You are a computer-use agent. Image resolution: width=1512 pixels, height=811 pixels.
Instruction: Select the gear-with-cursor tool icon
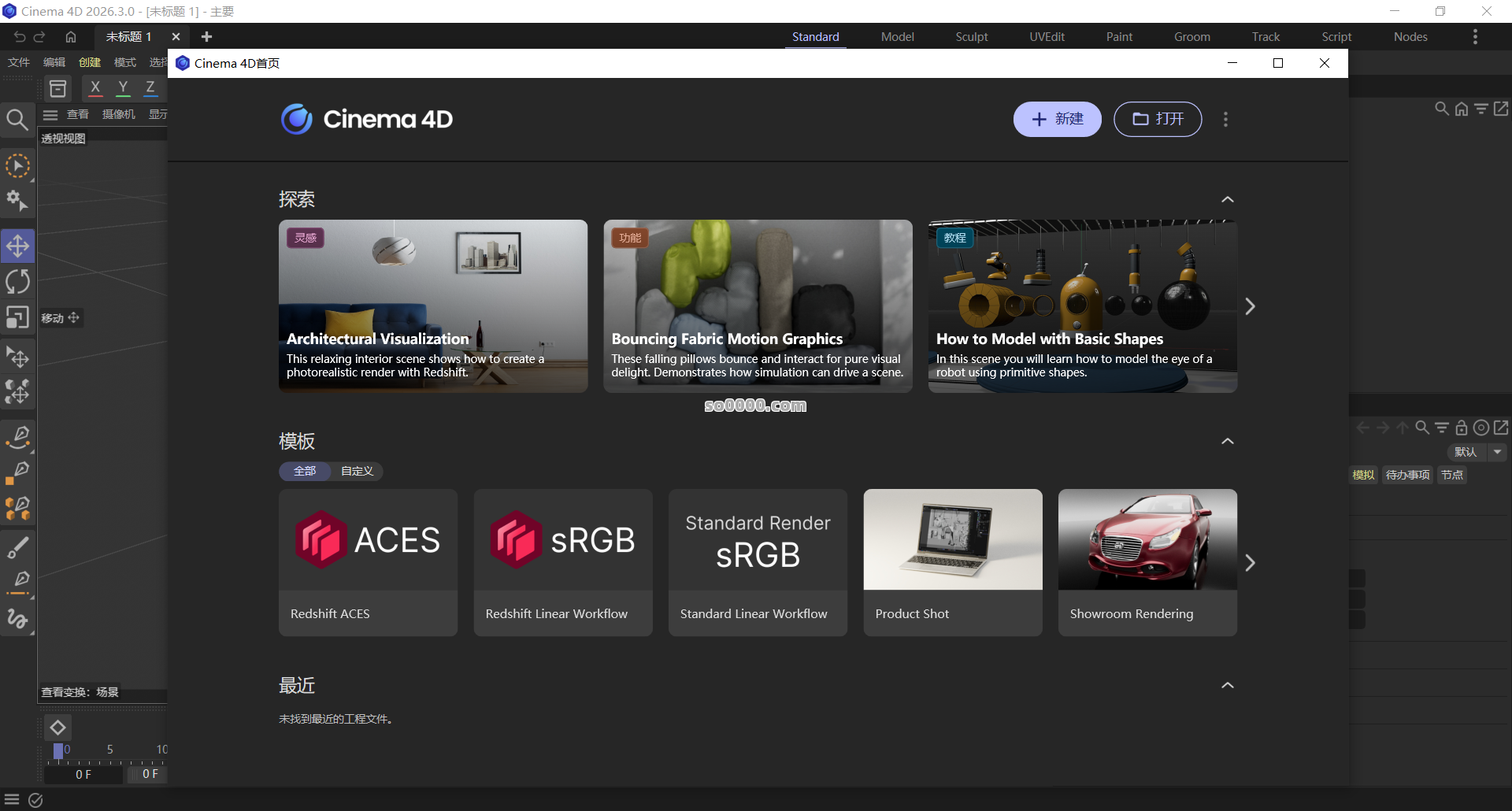point(17,202)
